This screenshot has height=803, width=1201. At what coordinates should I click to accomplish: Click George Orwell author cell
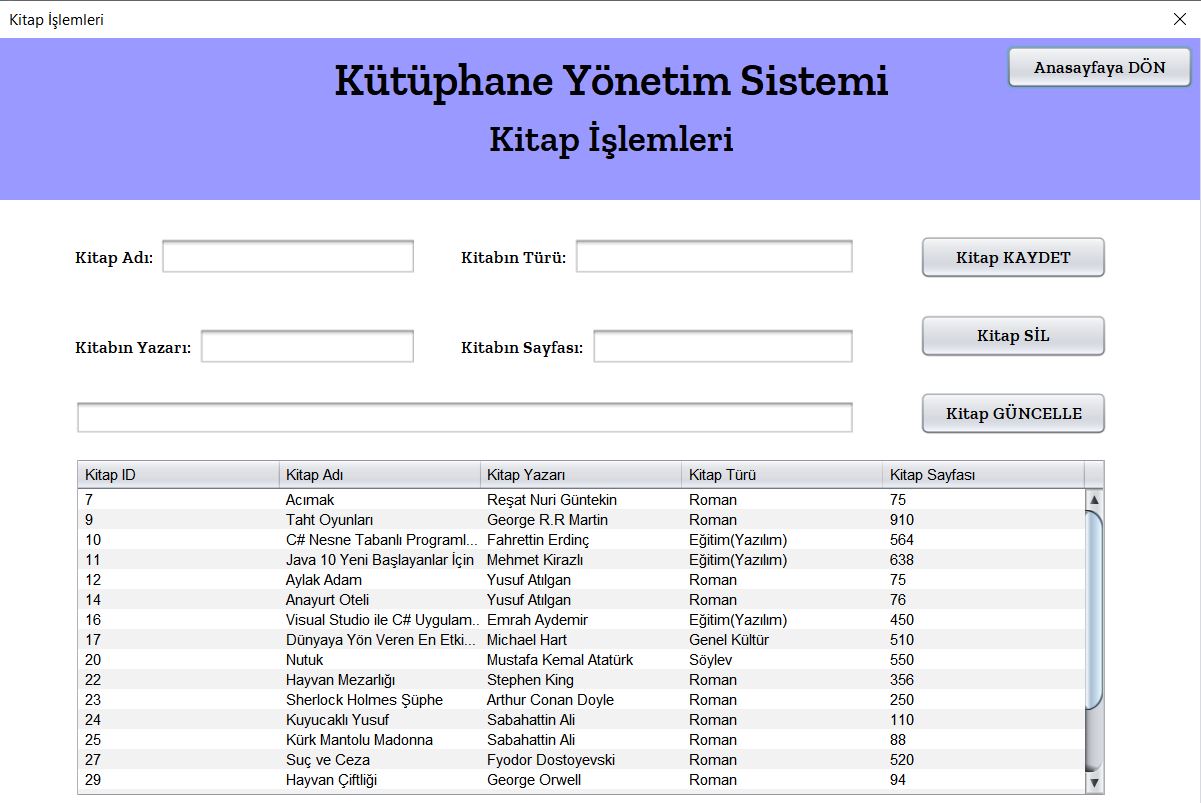(581, 780)
